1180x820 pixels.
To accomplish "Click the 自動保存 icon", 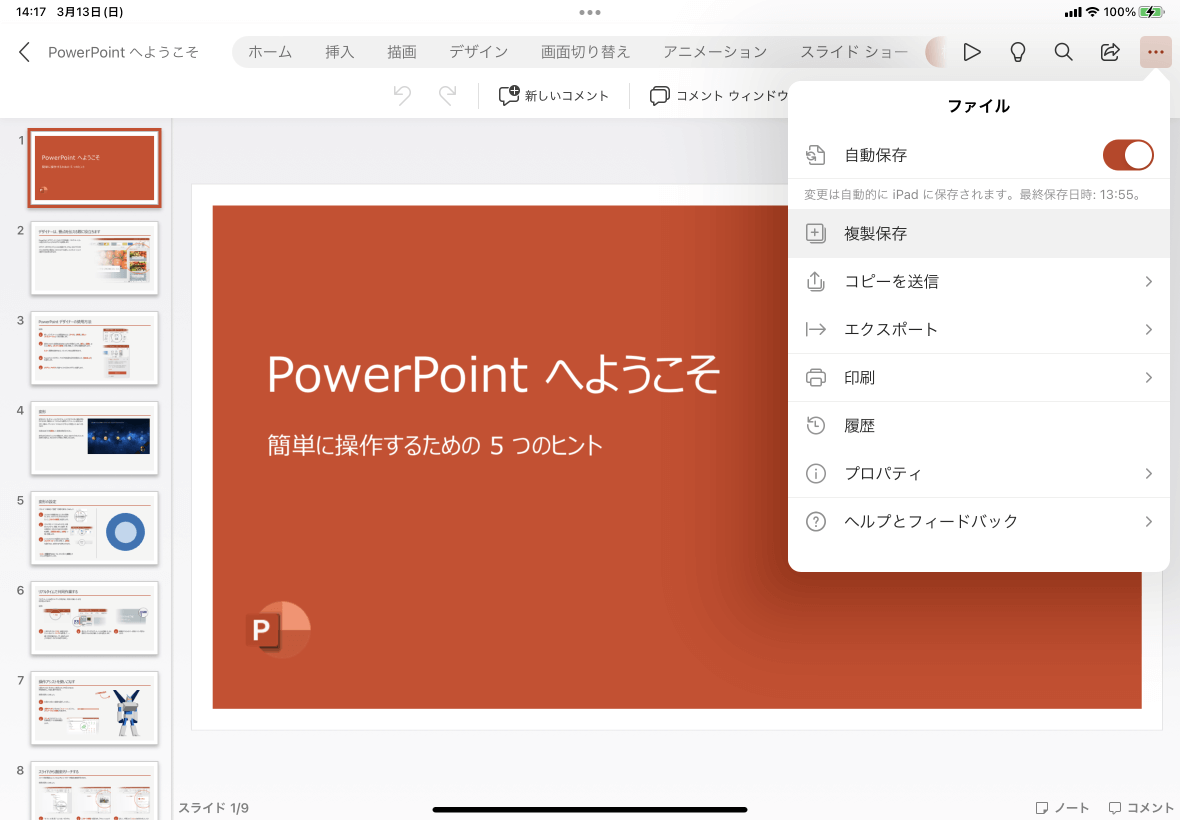I will tap(816, 155).
